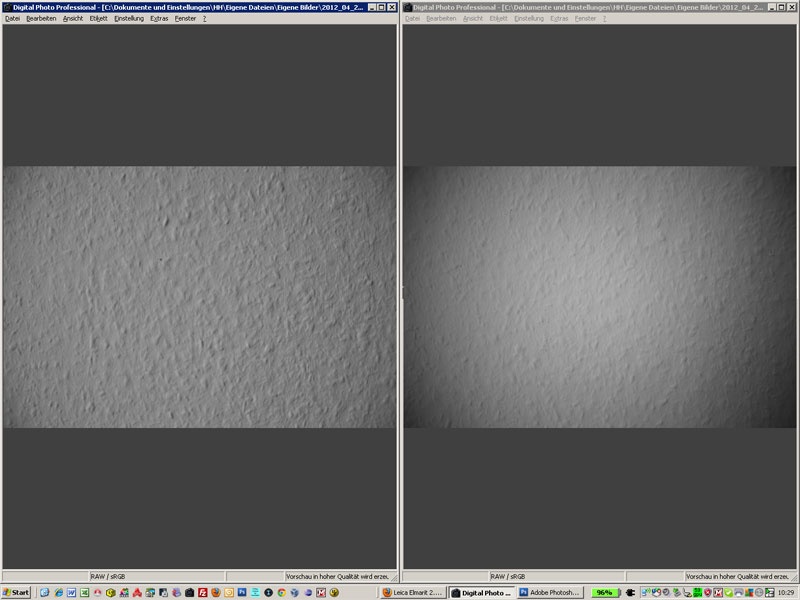800x600 pixels.
Task: Switch to Leica Elmarit Firefox taskbar button
Action: click(413, 592)
